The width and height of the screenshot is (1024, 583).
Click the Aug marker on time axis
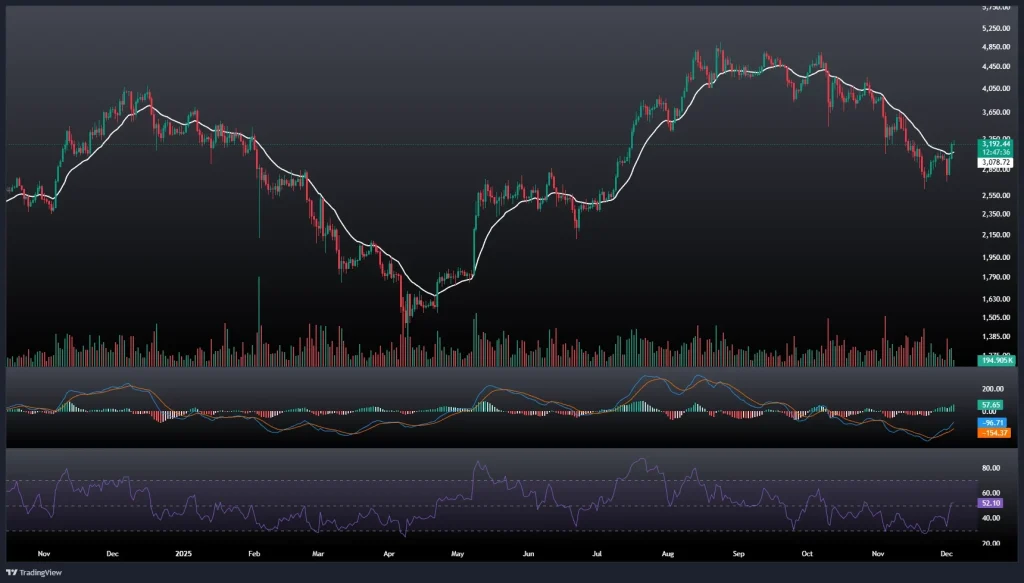[x=667, y=552]
